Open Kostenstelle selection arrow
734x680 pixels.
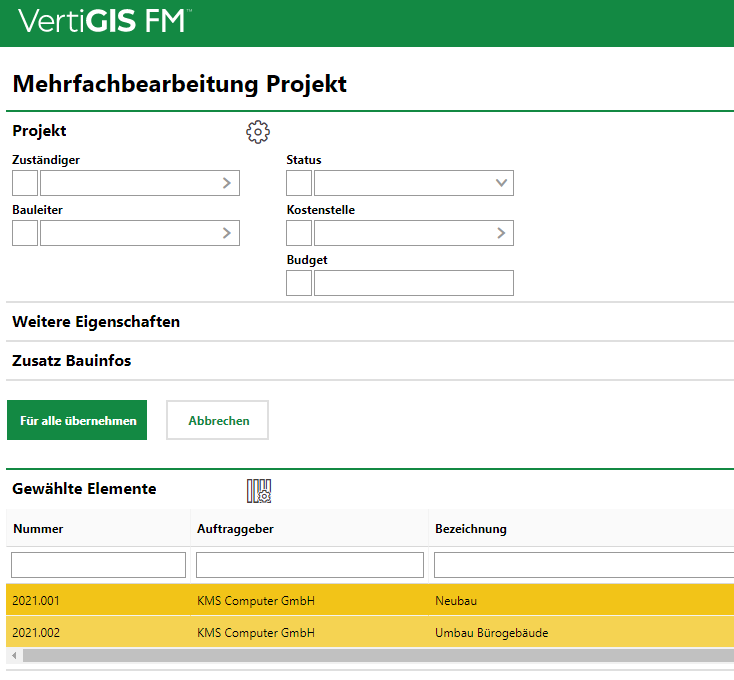501,233
